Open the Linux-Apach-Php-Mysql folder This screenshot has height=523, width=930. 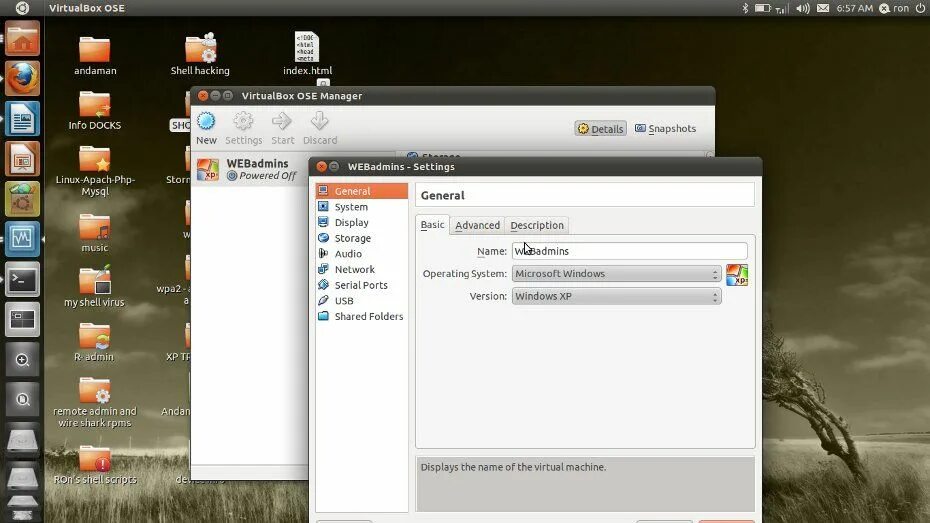tap(95, 171)
